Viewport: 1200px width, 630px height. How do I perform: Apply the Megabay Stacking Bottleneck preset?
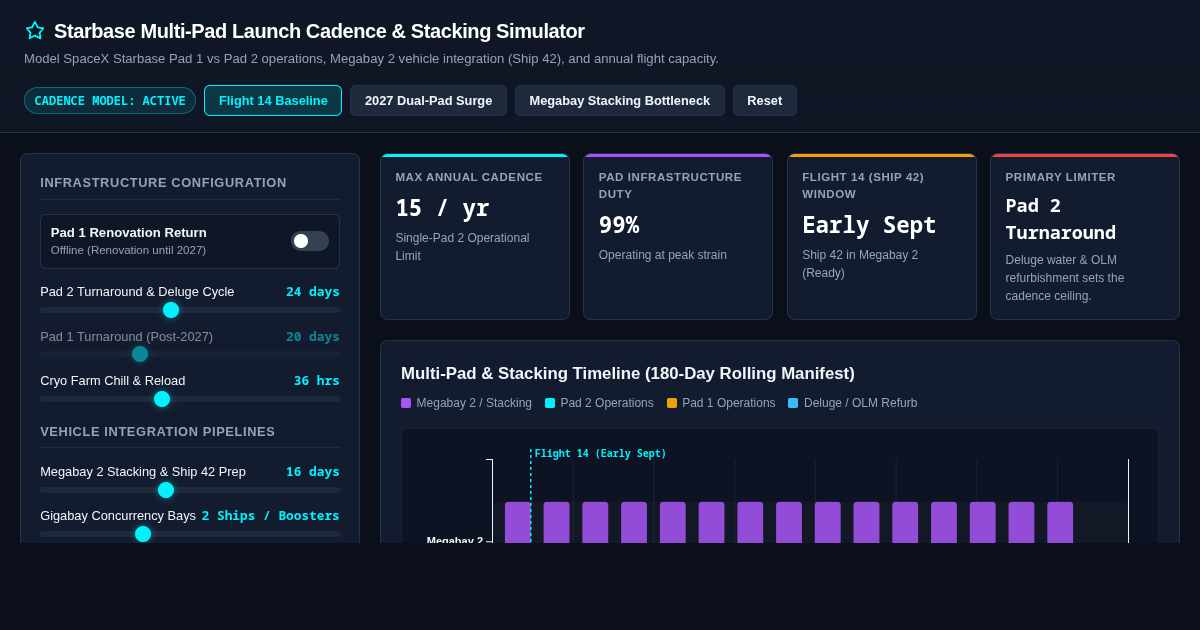(620, 101)
